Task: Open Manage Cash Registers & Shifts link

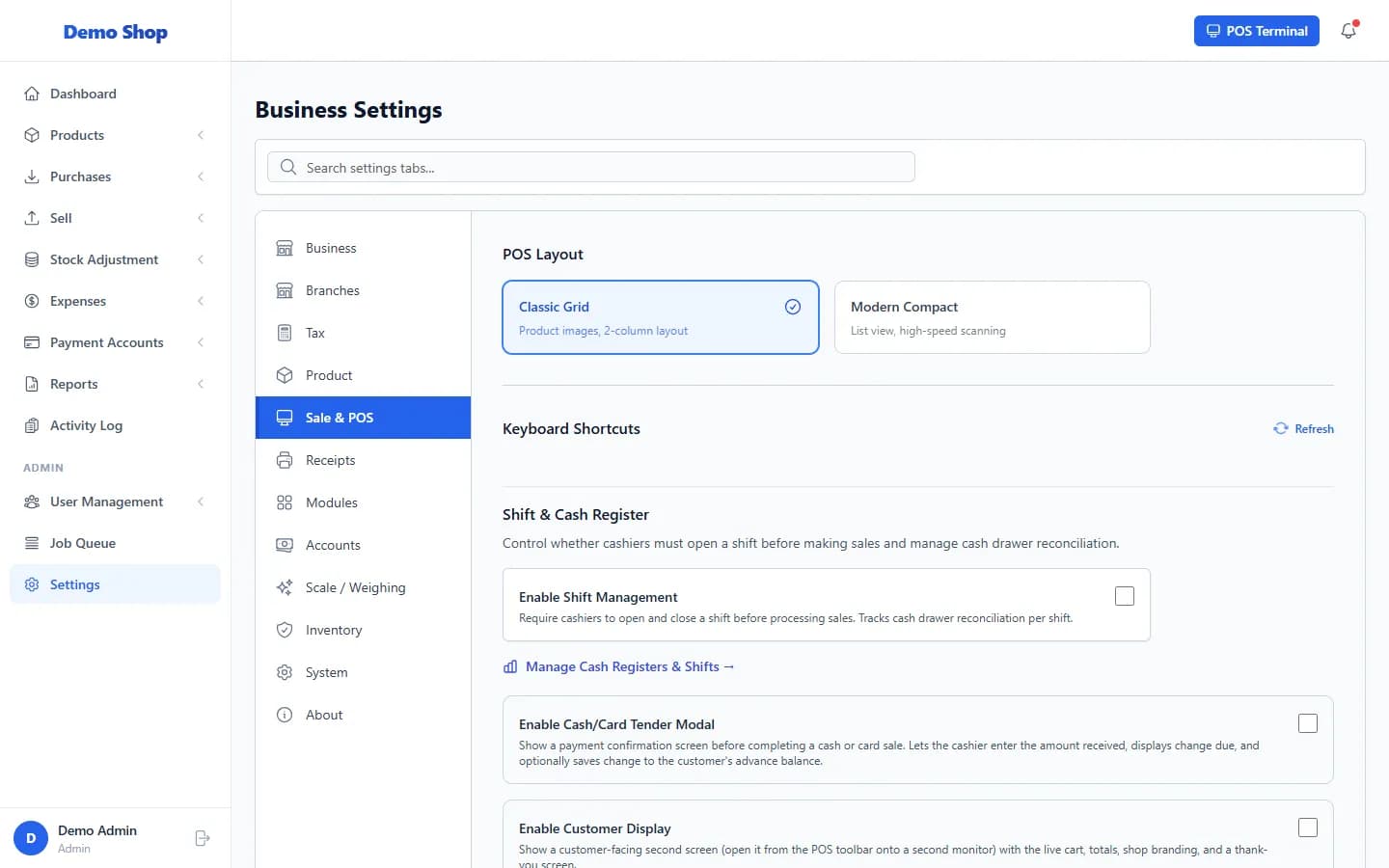Action: 619,666
